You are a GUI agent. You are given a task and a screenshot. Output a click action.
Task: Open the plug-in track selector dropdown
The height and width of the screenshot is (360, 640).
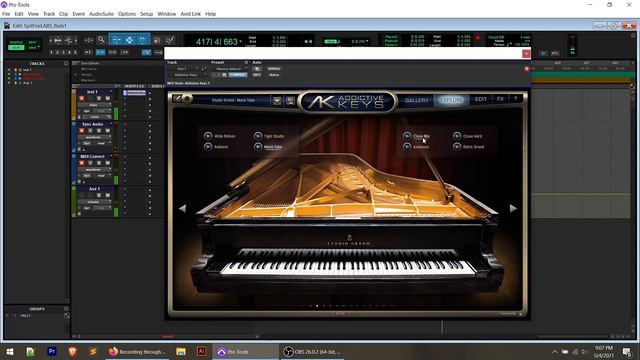click(x=183, y=69)
